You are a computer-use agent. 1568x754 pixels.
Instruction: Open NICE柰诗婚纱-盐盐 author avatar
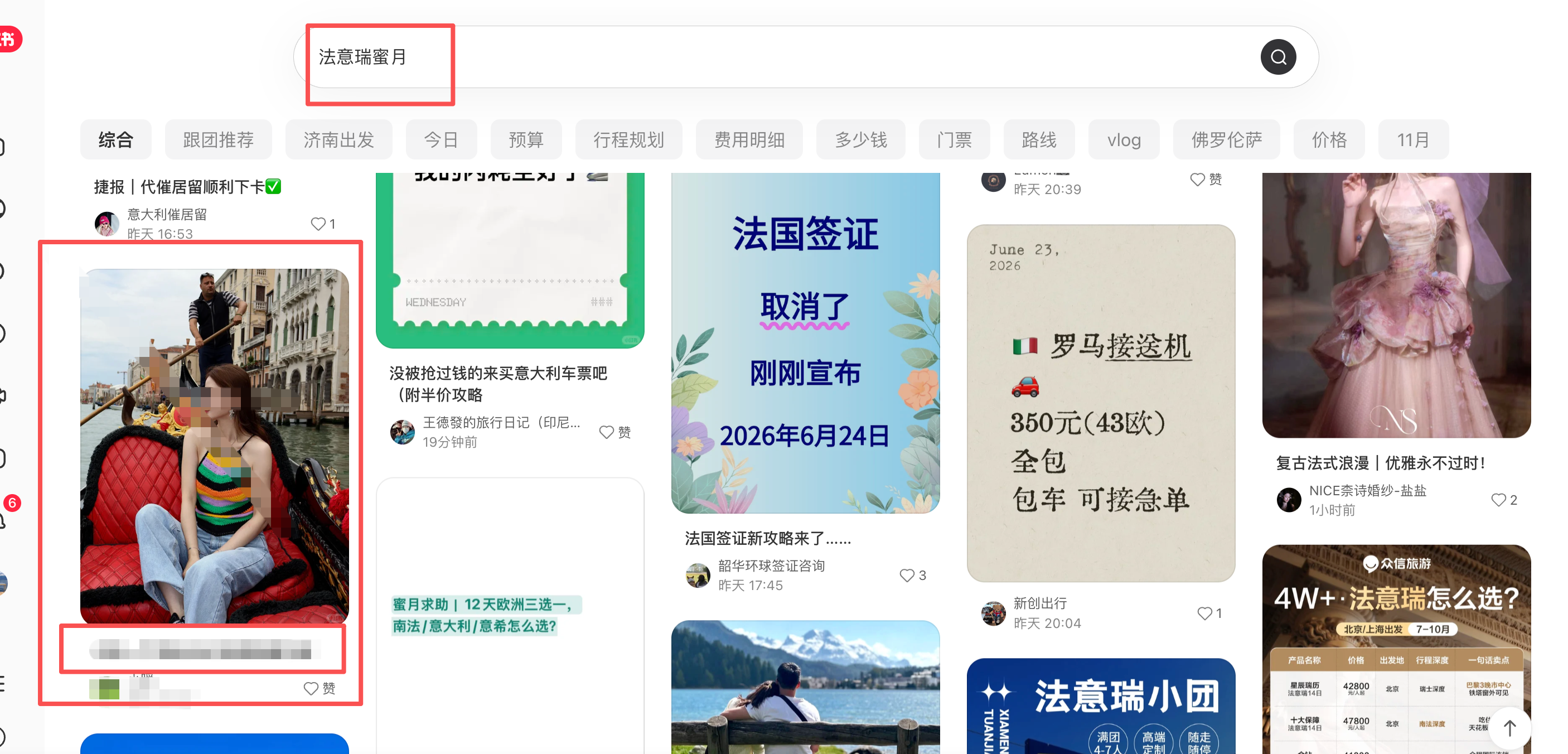(x=1289, y=500)
